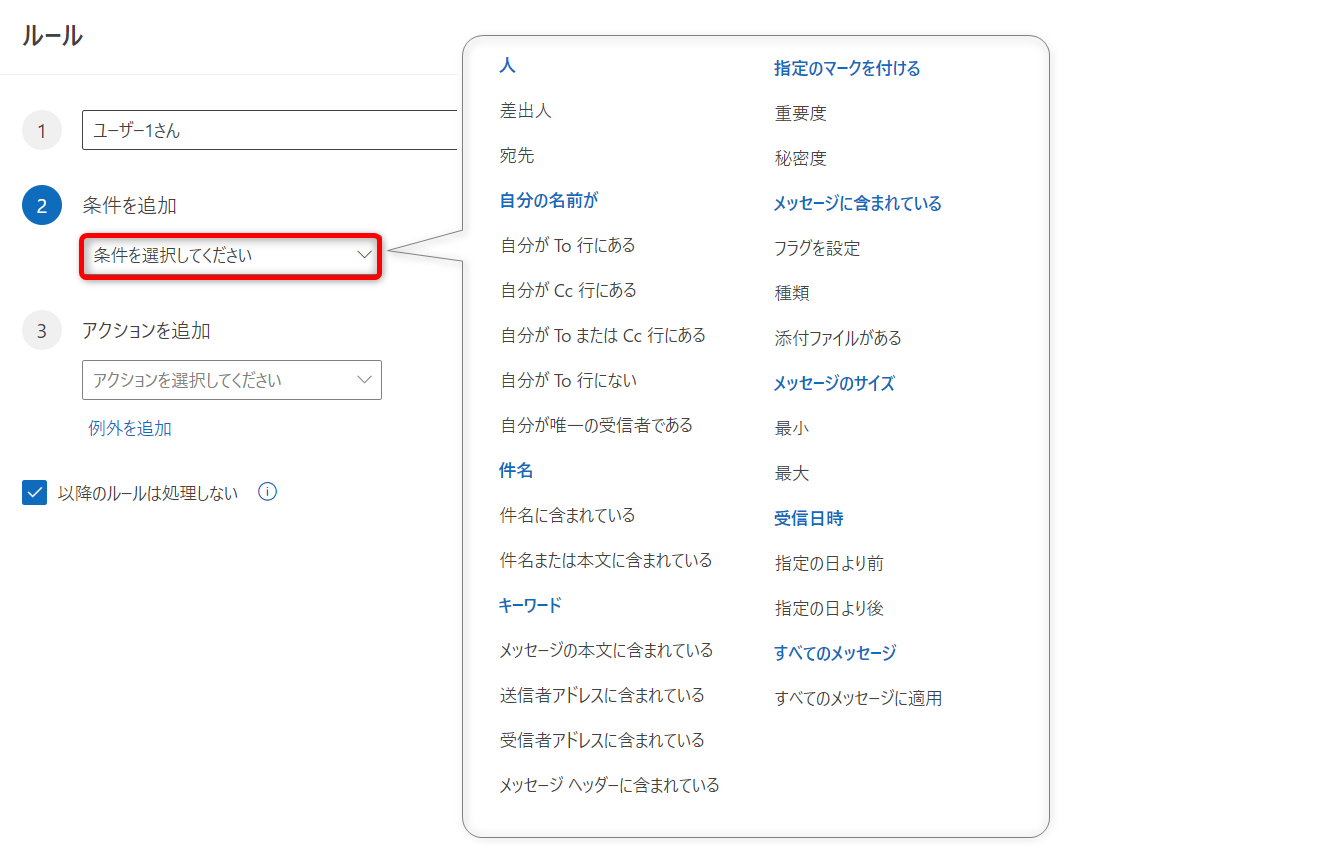Click the info icon beside 以降のルールは処理しない
The image size is (1344, 848).
267,492
